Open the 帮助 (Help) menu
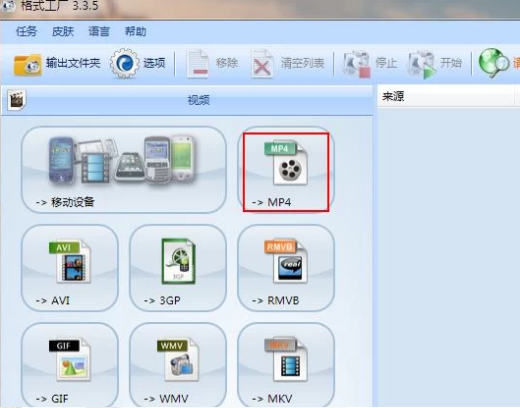520x408 pixels. pyautogui.click(x=135, y=32)
